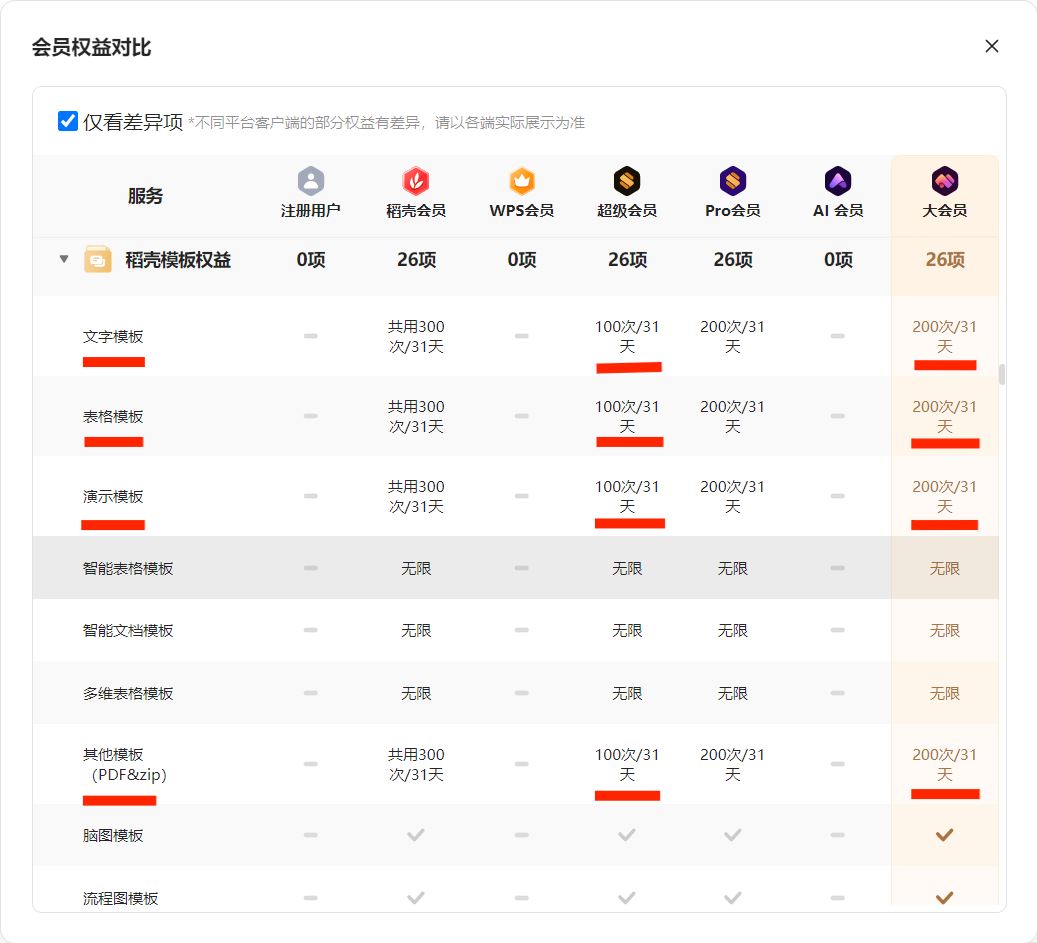Click the 会员权益对比 dialog title
Image resolution: width=1037 pixels, height=943 pixels.
(x=91, y=48)
